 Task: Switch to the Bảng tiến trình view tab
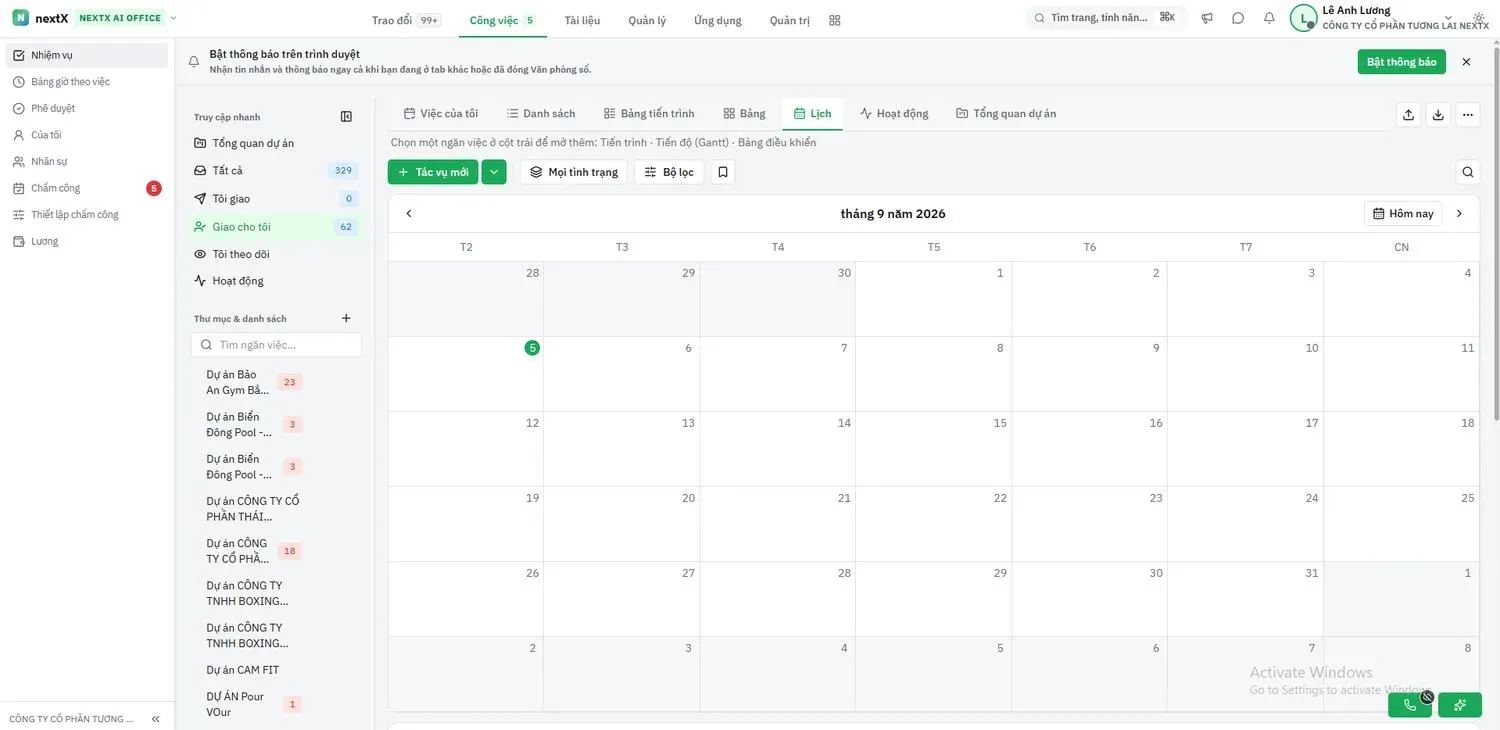coord(649,113)
